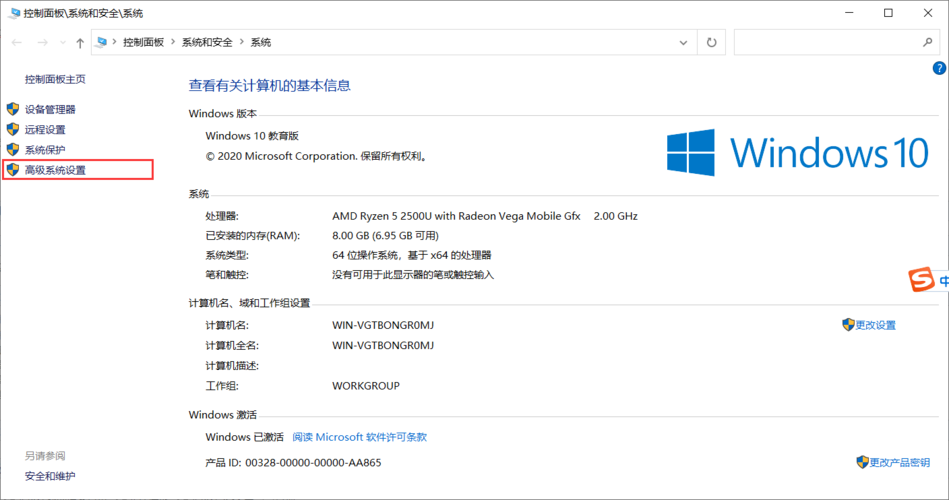
Task: Click the shield icon beside 远程设置
Action: [13, 129]
